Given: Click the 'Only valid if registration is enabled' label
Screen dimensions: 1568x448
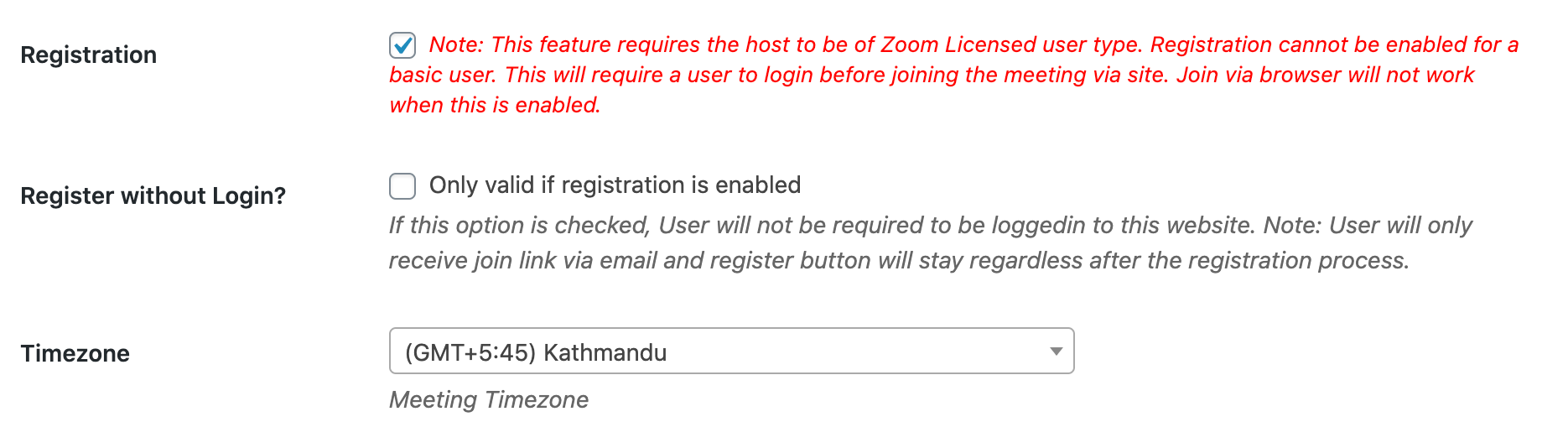Looking at the screenshot, I should 615,185.
